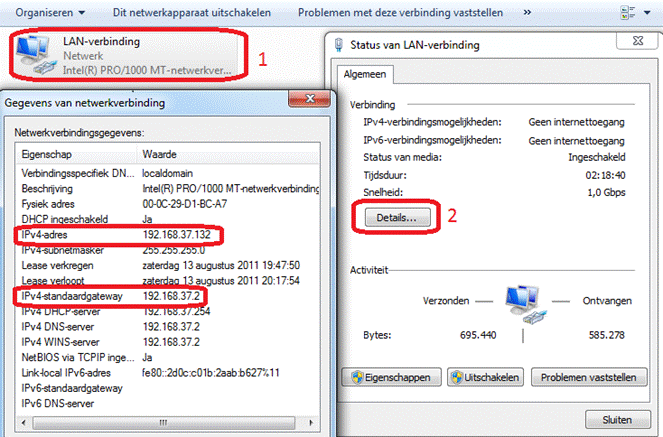The image size is (663, 437).
Task: Switch to the Algemeen tab
Action: [x=364, y=74]
